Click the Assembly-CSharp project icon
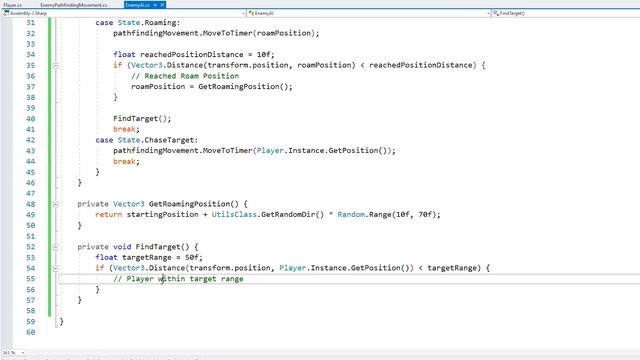 (x=6, y=13)
